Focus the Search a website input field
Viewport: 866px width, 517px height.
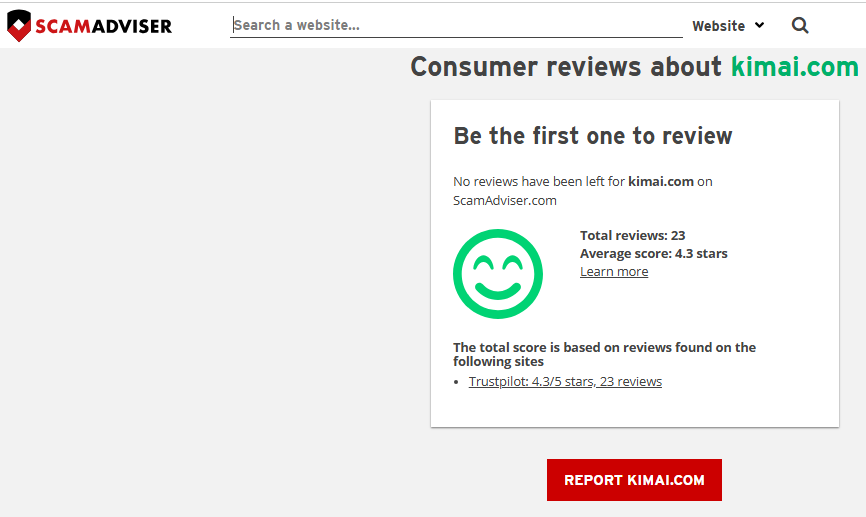click(x=456, y=25)
